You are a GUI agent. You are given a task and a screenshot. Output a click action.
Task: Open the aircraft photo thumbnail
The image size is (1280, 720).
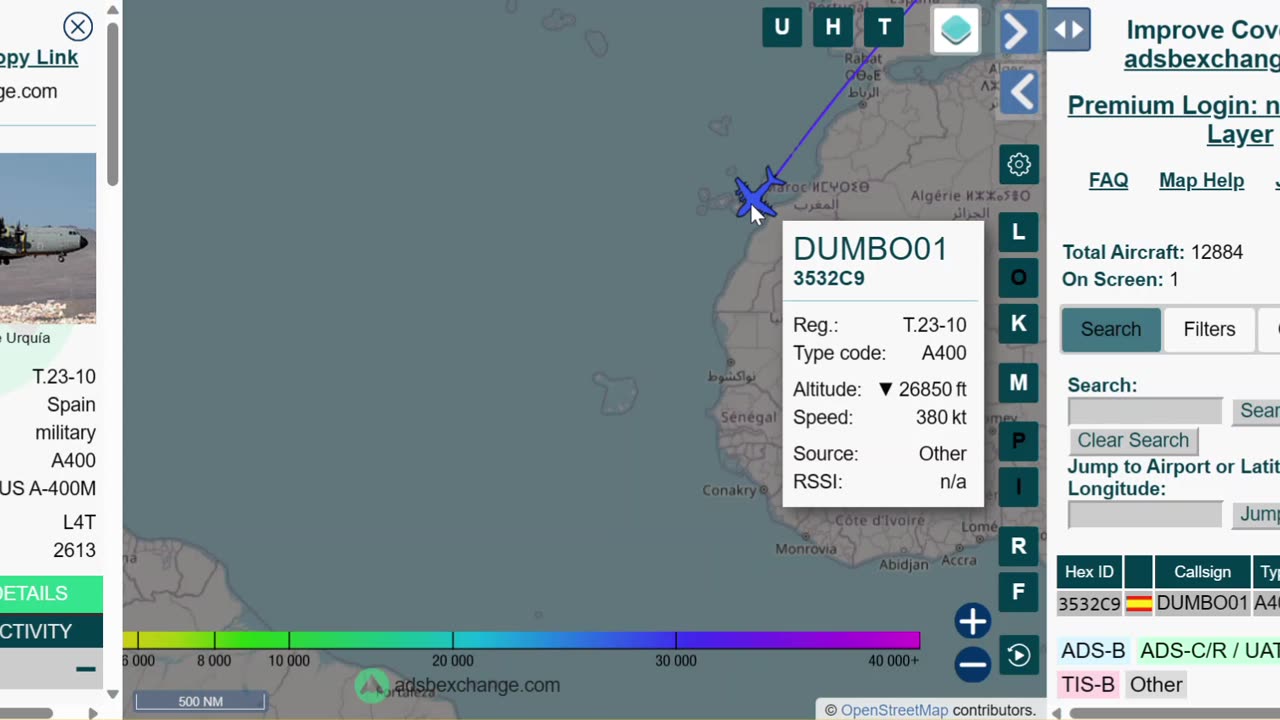click(48, 238)
